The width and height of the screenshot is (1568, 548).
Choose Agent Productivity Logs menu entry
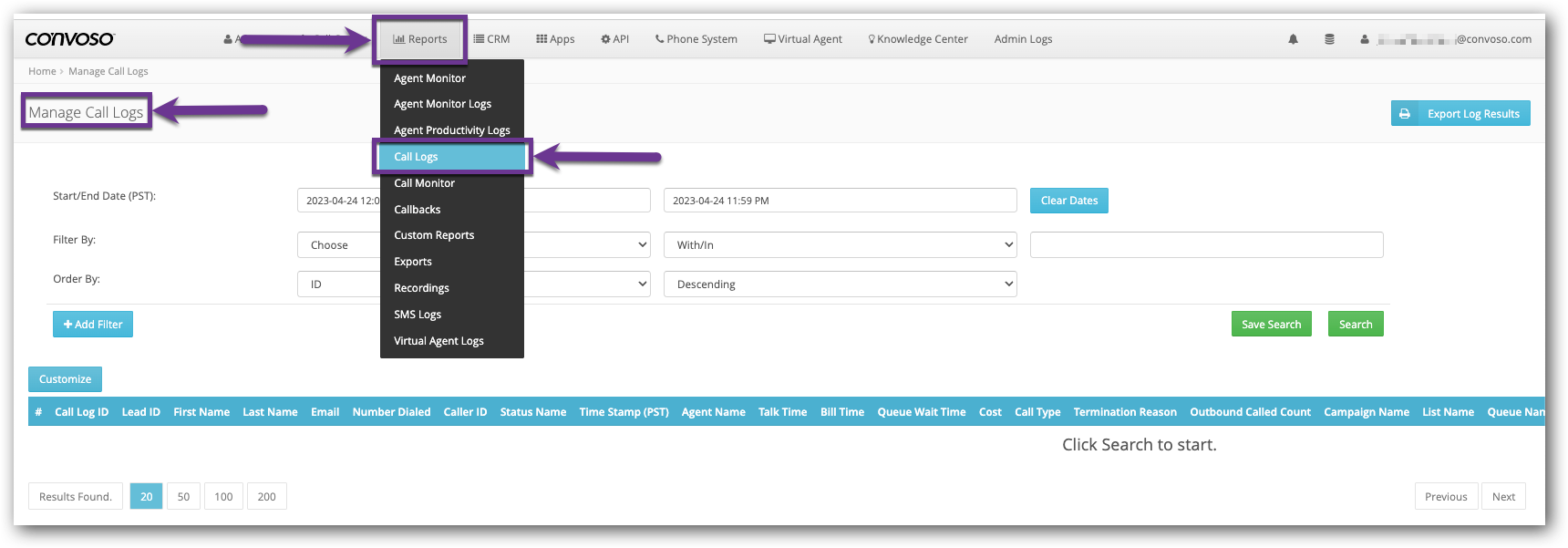tap(452, 130)
